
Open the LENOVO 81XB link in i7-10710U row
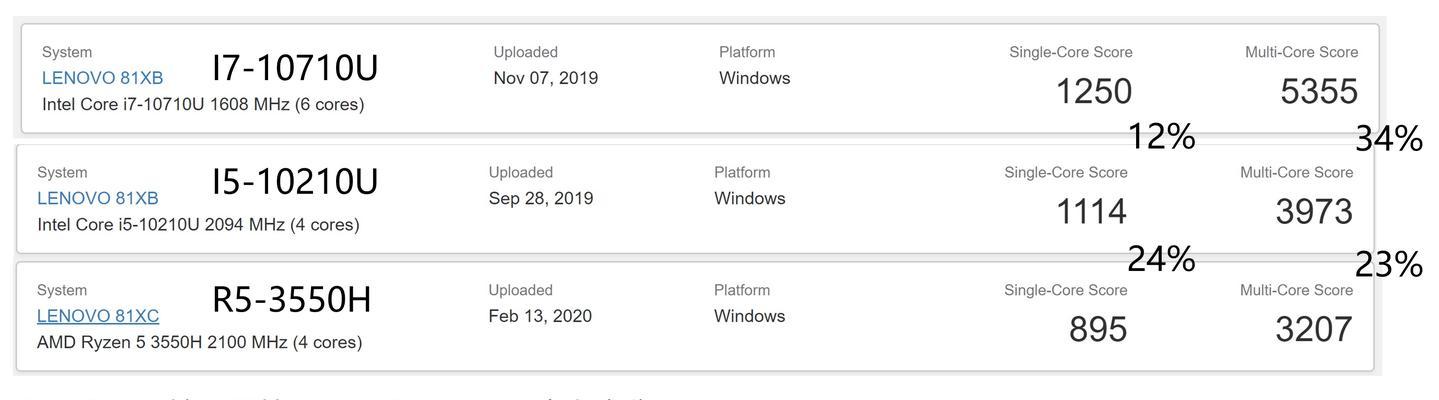102,78
